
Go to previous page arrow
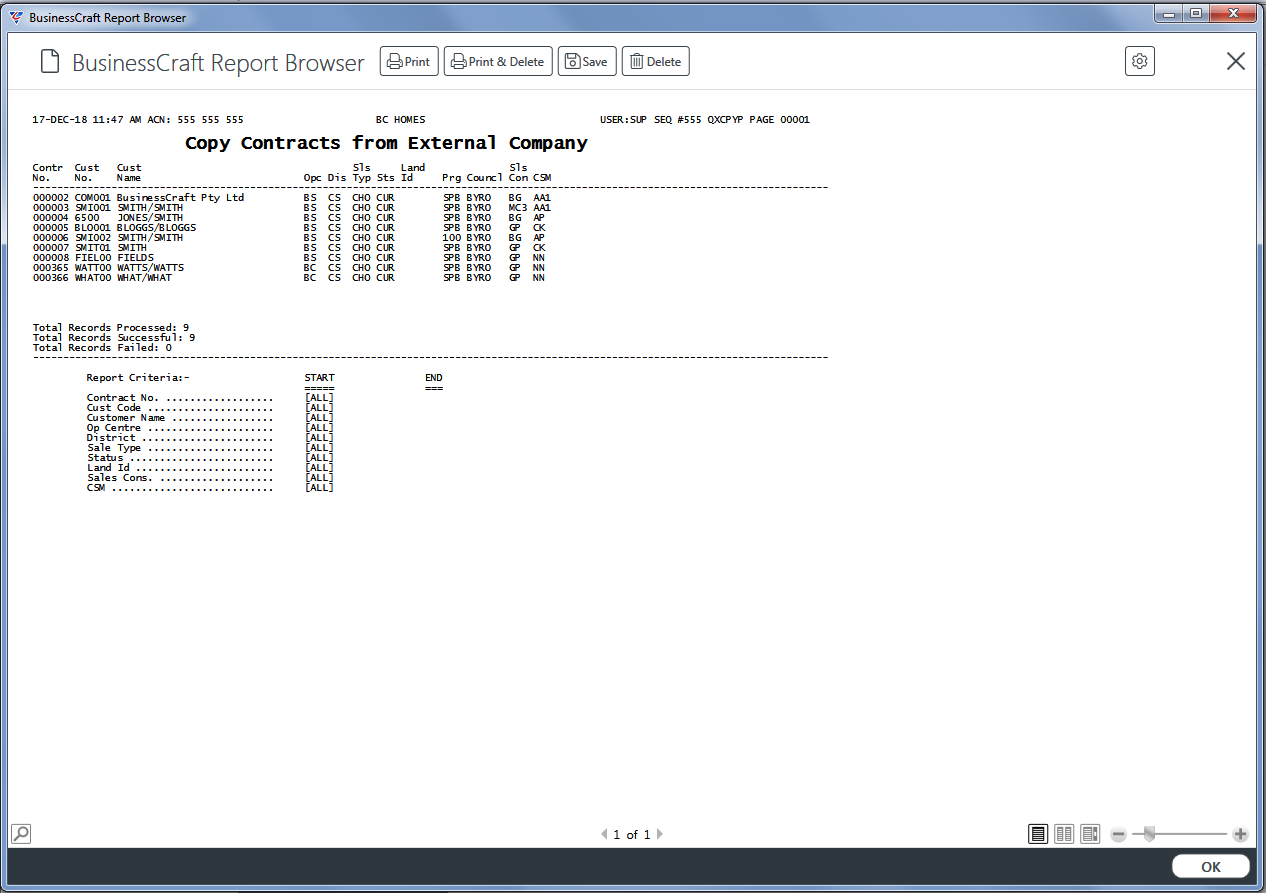(x=604, y=834)
